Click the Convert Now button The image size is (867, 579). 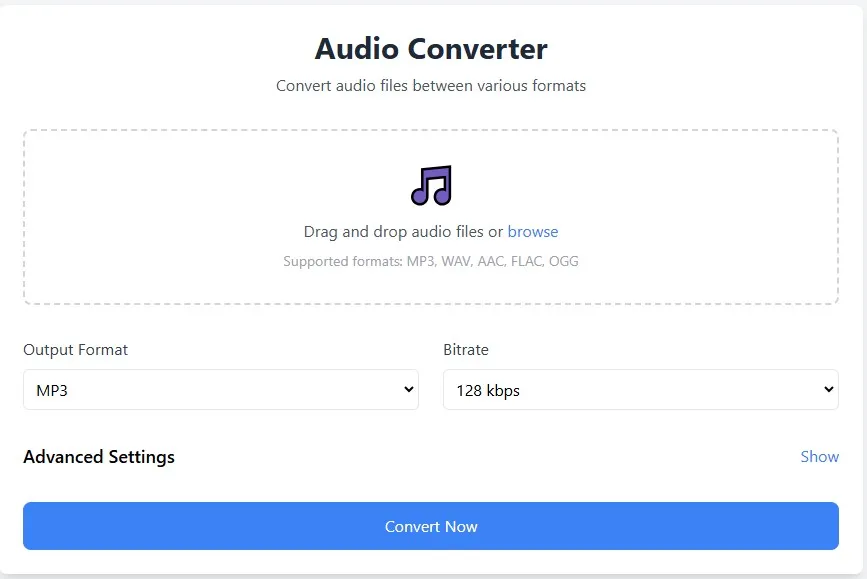click(x=430, y=525)
